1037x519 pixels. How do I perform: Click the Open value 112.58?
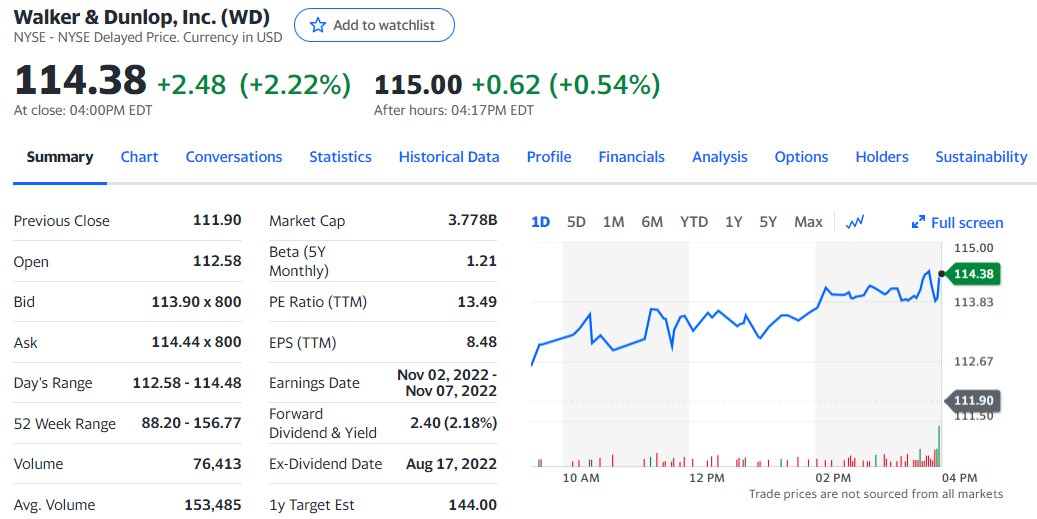pyautogui.click(x=217, y=260)
